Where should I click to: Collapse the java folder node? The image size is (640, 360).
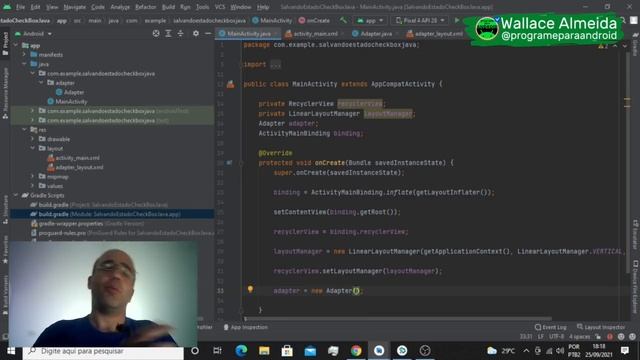pos(24,64)
